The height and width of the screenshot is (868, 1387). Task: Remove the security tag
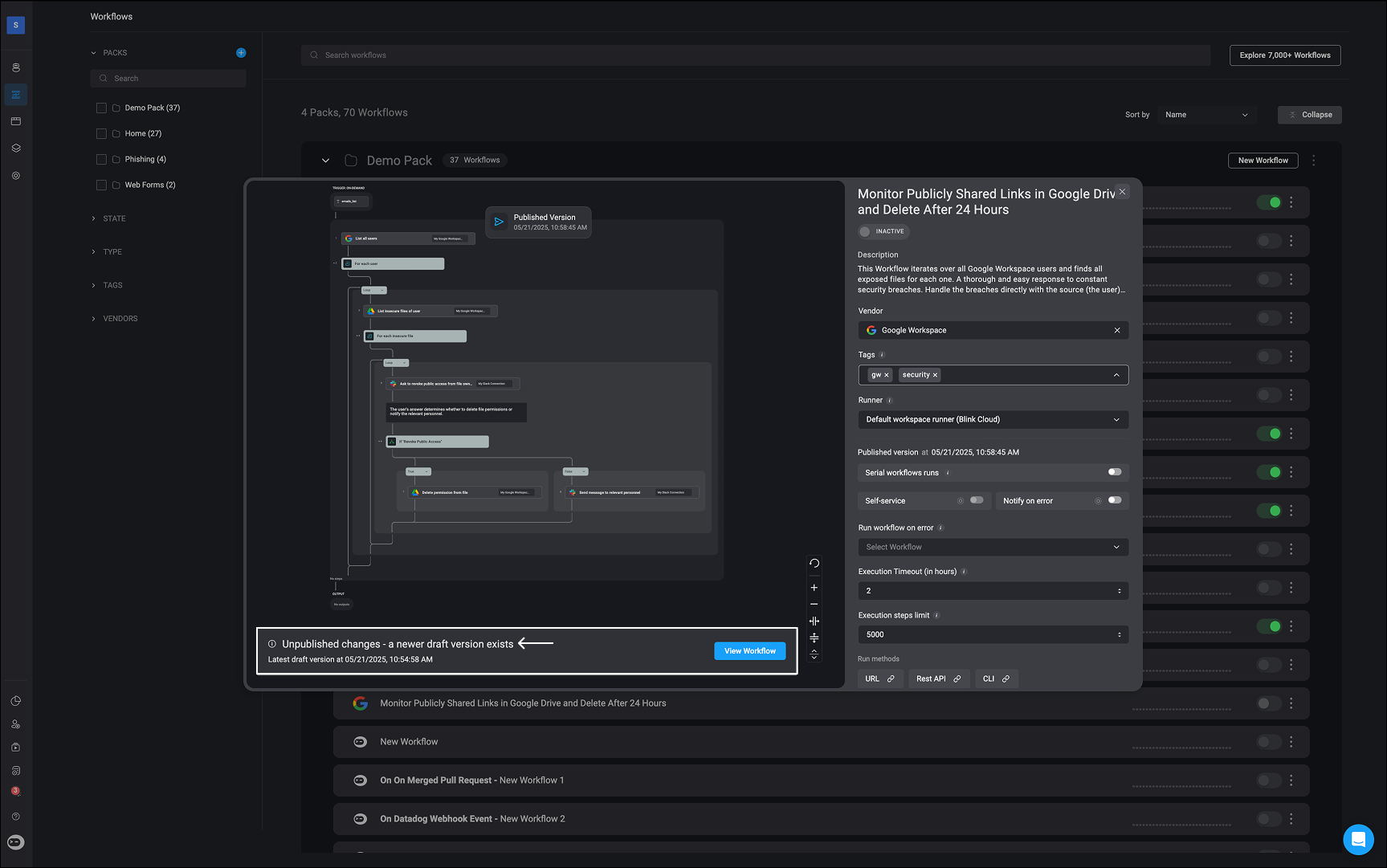coord(935,375)
